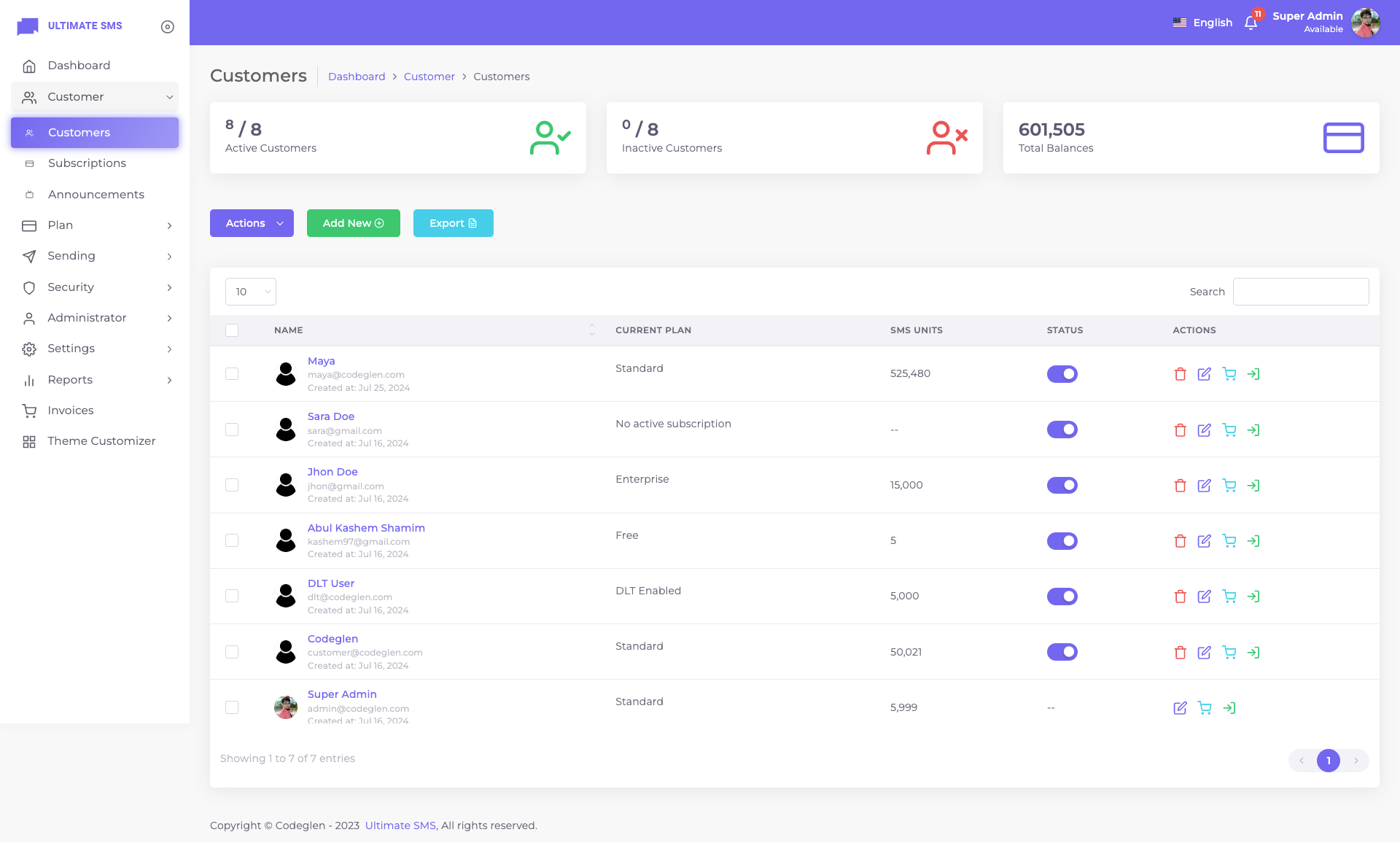Viewport: 1400px width, 843px height.
Task: Open the entries-per-page dropdown showing 10
Action: coord(250,292)
